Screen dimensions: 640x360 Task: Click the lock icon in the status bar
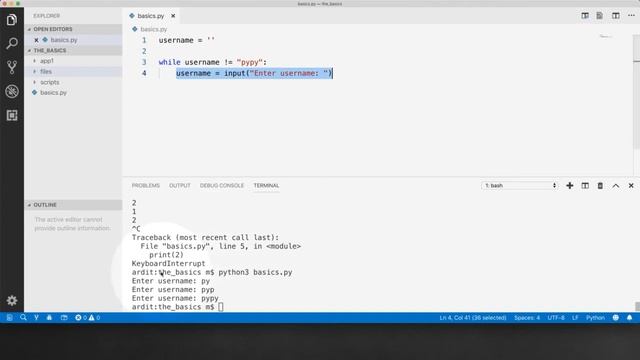pos(49,318)
